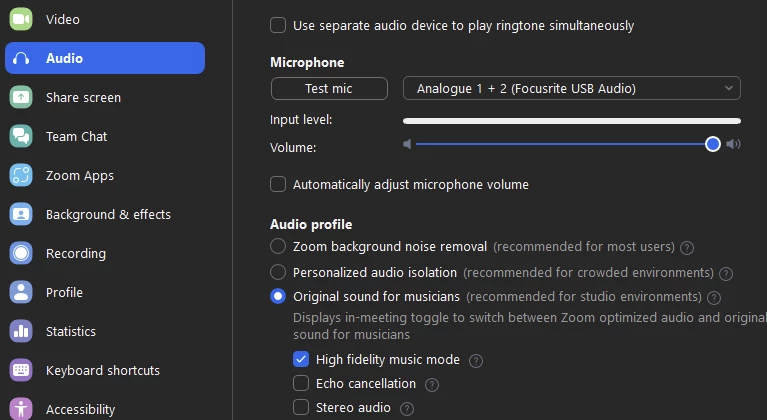This screenshot has width=767, height=420.
Task: Click the microphone Volume slider handle
Action: pos(713,144)
